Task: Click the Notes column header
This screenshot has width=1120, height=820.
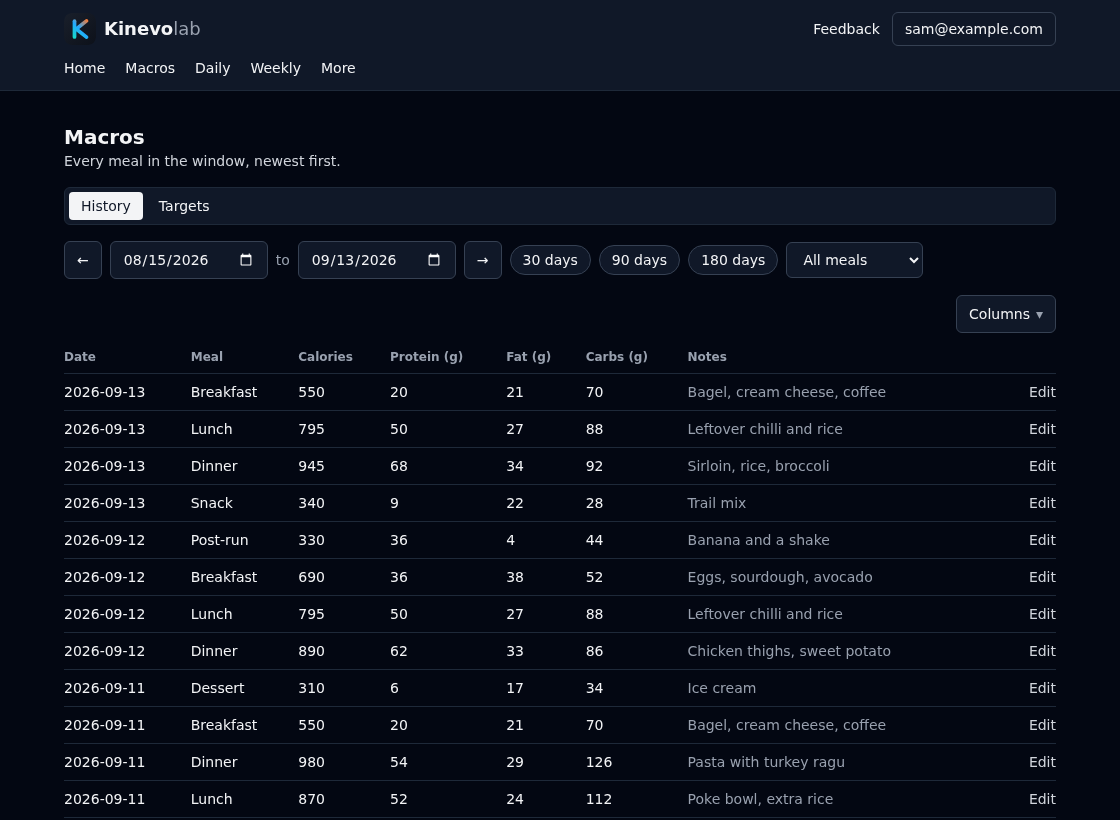Action: [707, 356]
